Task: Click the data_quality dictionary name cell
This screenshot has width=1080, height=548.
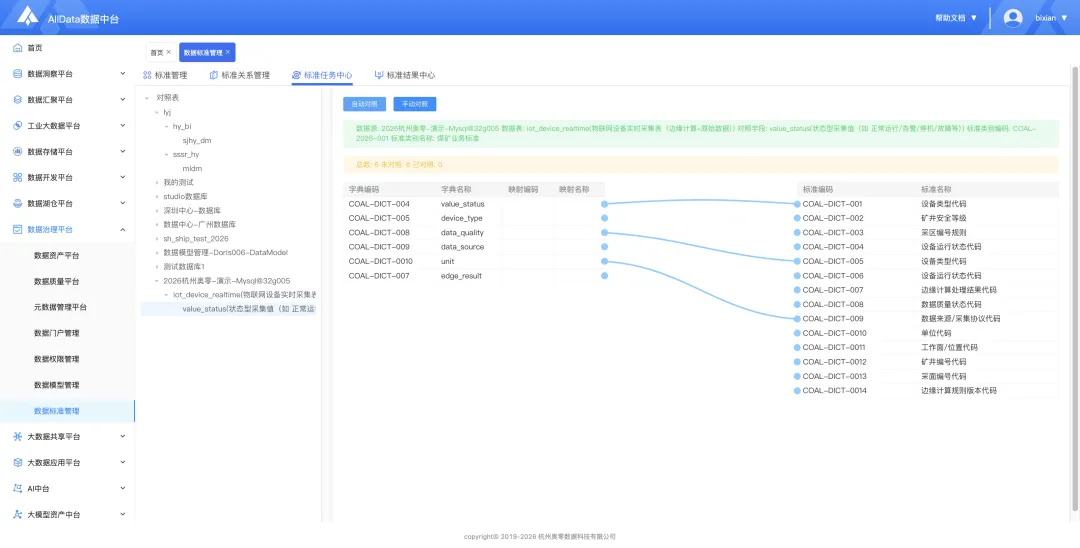Action: [462, 233]
